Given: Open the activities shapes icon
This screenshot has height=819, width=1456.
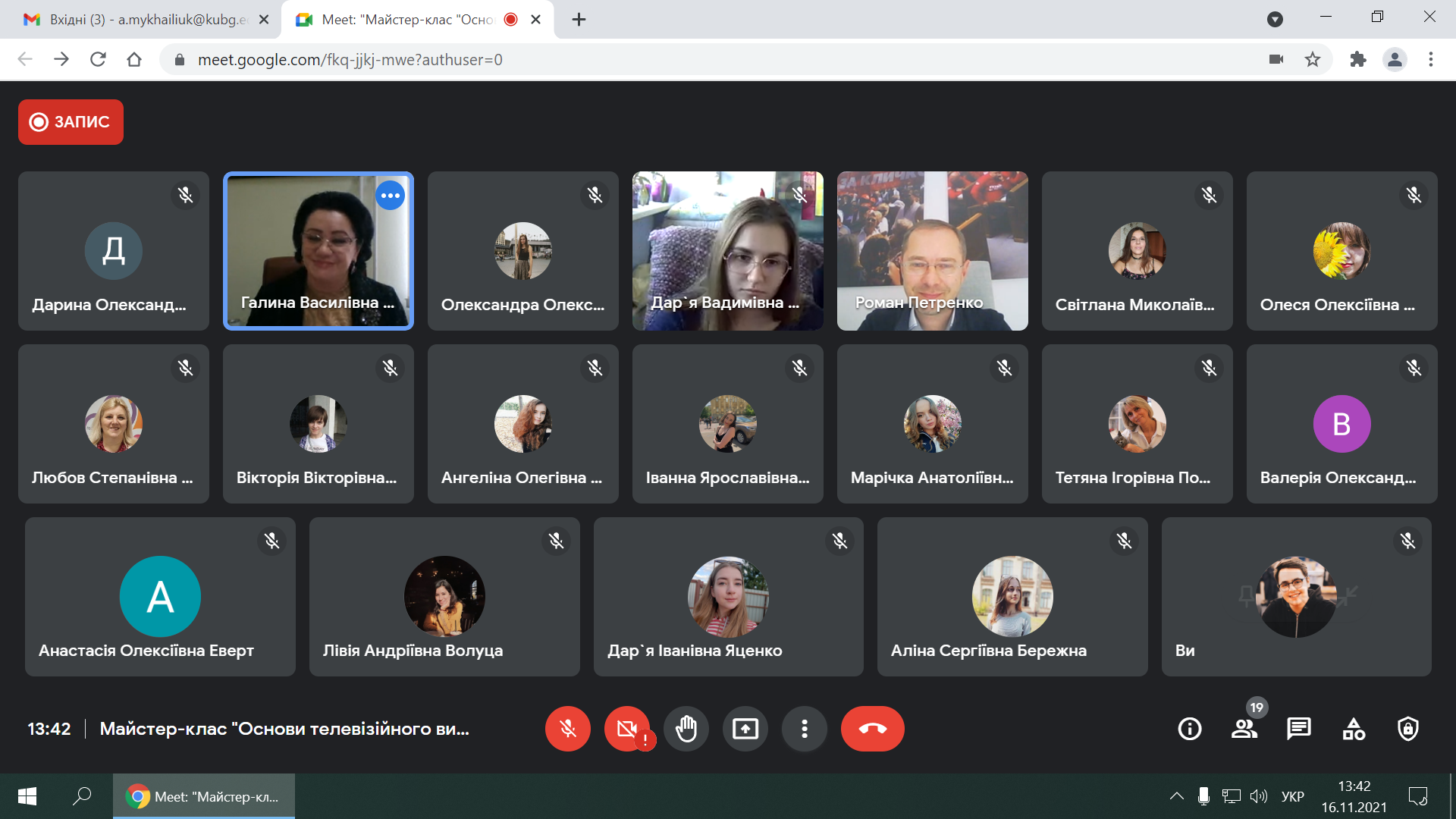Looking at the screenshot, I should 1353,729.
